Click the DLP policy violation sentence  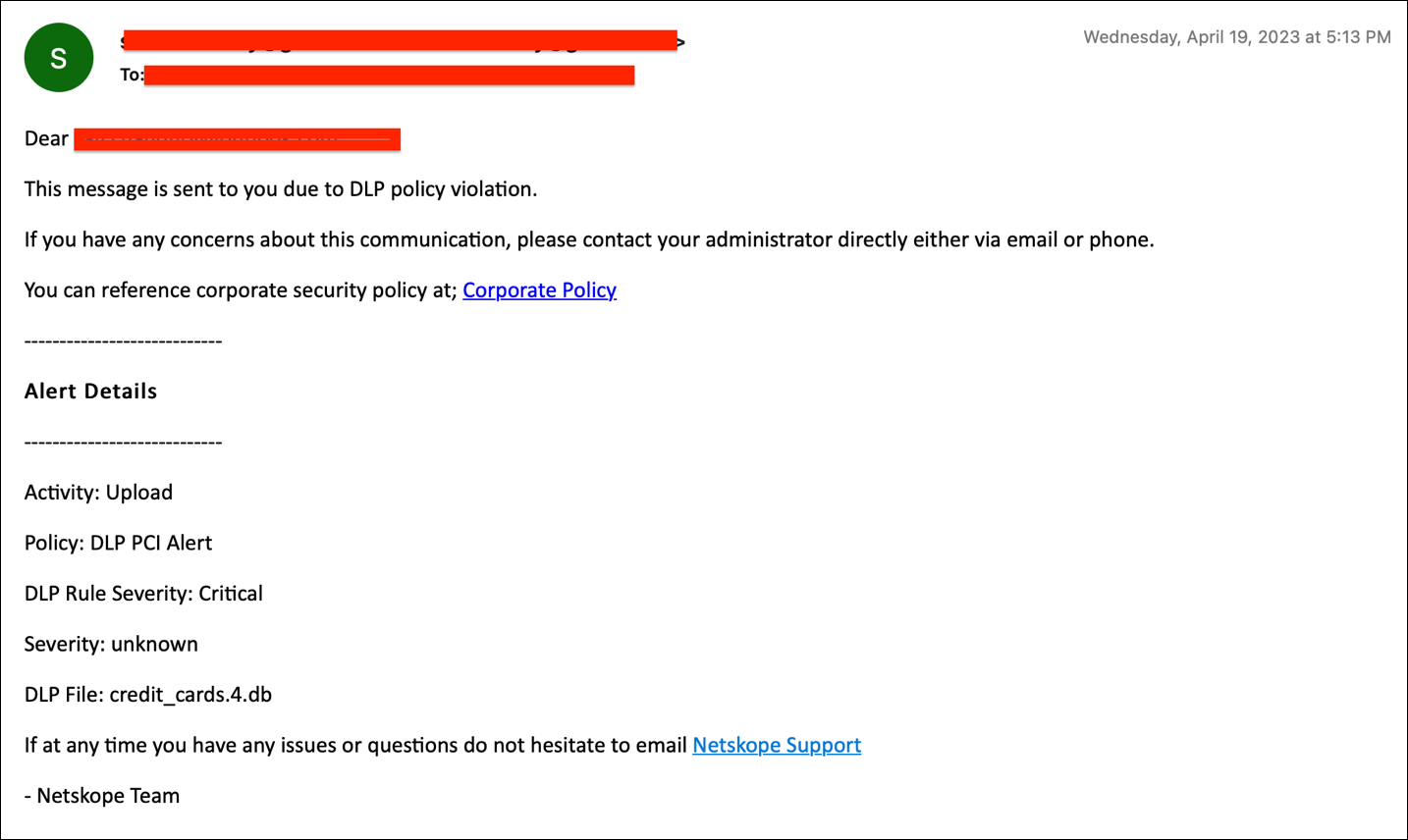click(x=281, y=189)
